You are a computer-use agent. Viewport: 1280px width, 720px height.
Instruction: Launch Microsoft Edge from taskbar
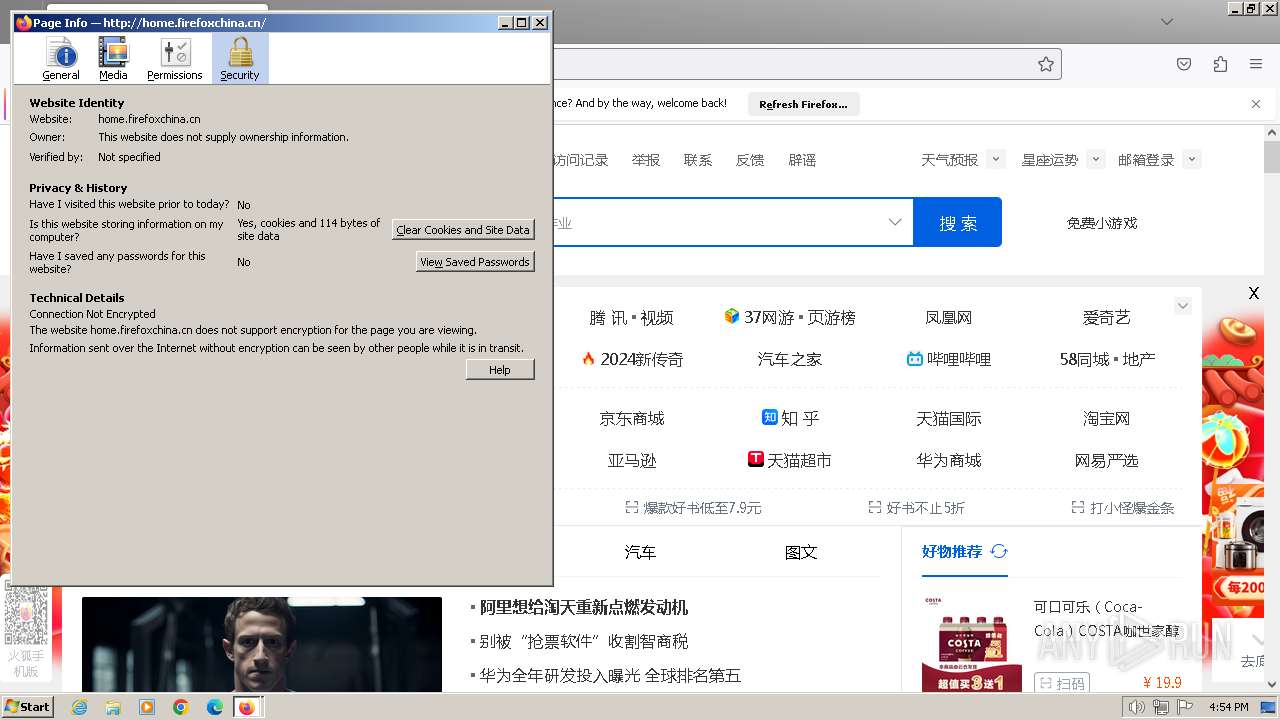[x=215, y=707]
